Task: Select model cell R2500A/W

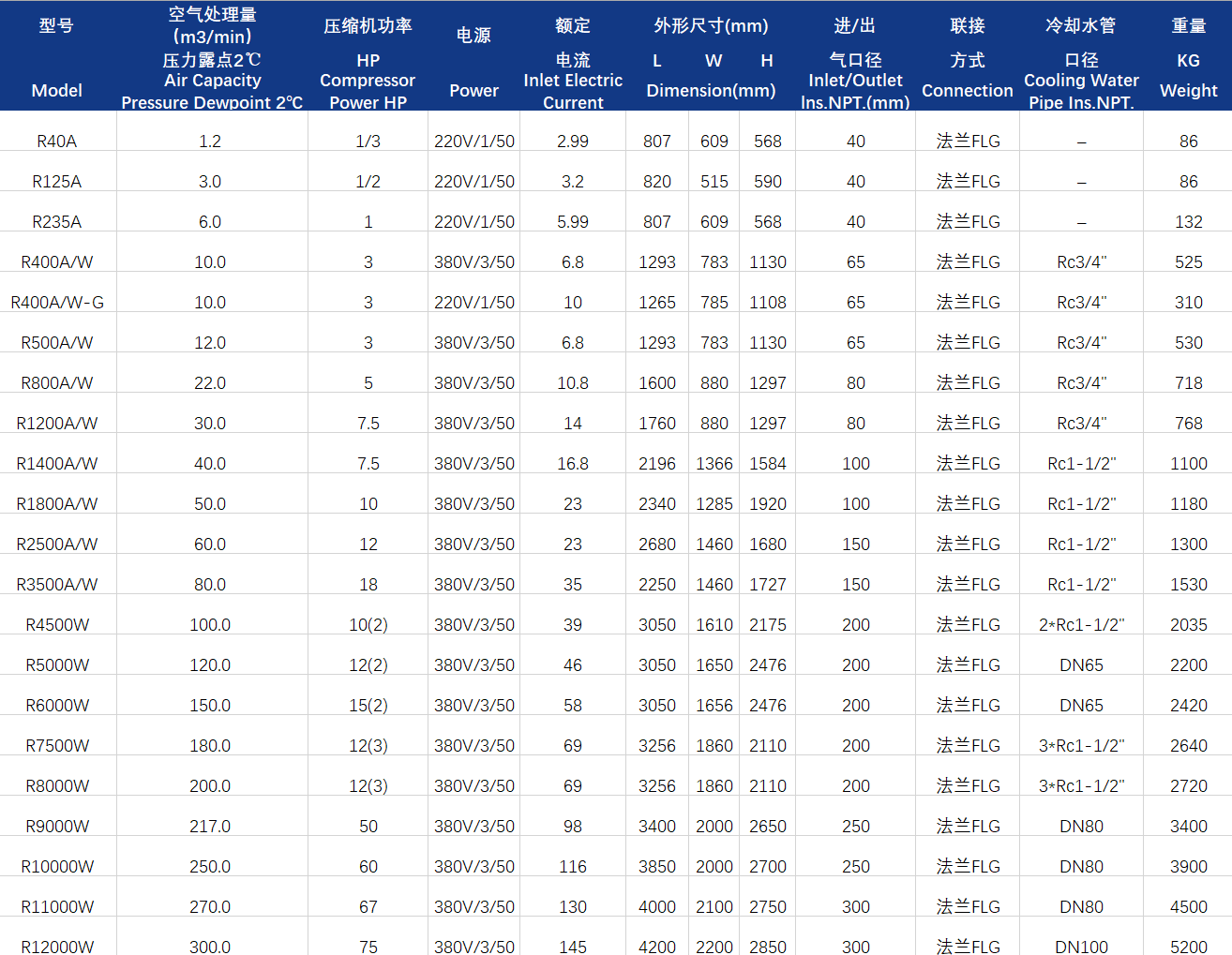Action: tap(56, 545)
